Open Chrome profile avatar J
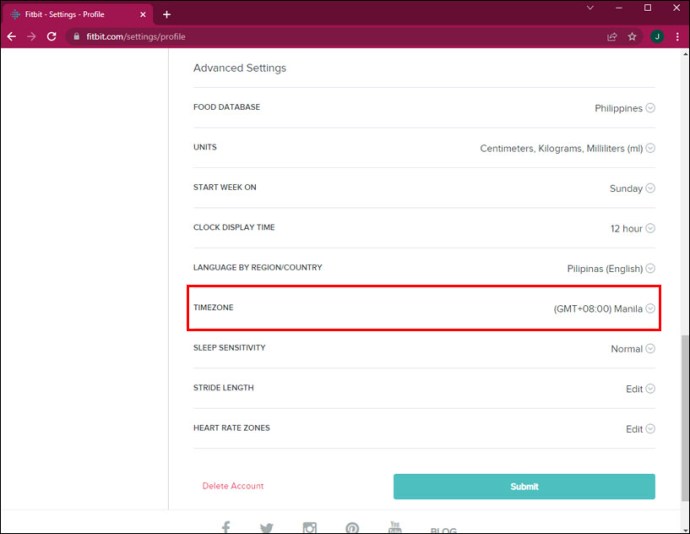The height and width of the screenshot is (534, 690). click(x=657, y=37)
